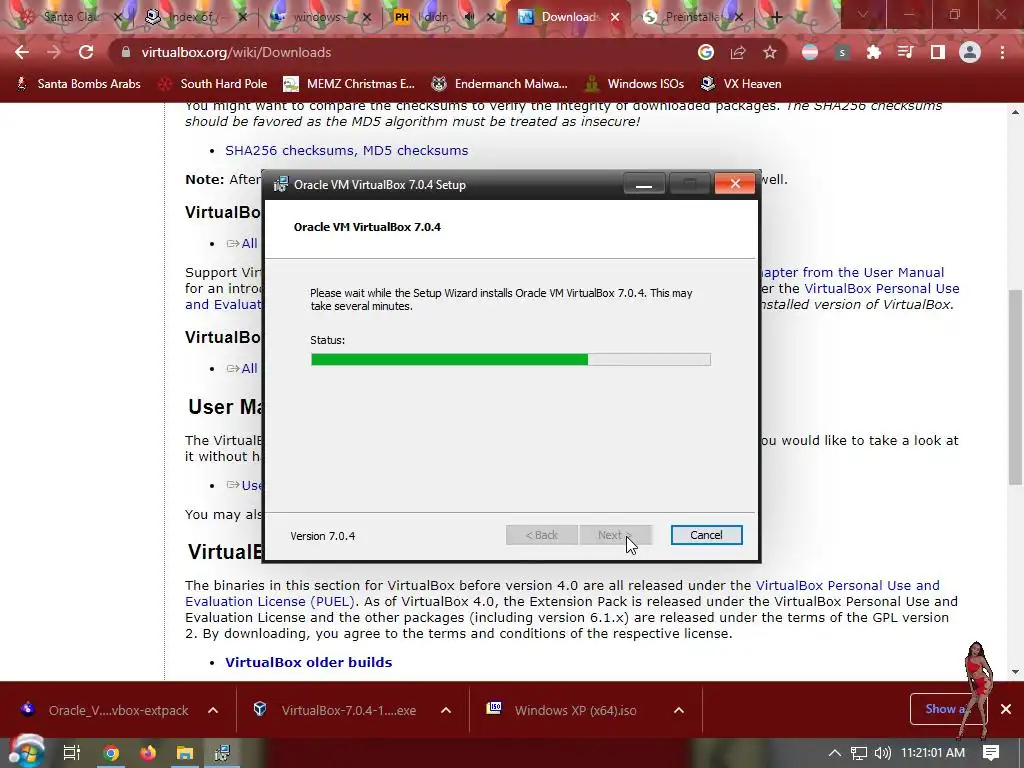The image size is (1024, 768).
Task: Close the downloads shelf
Action: coord(1006,709)
